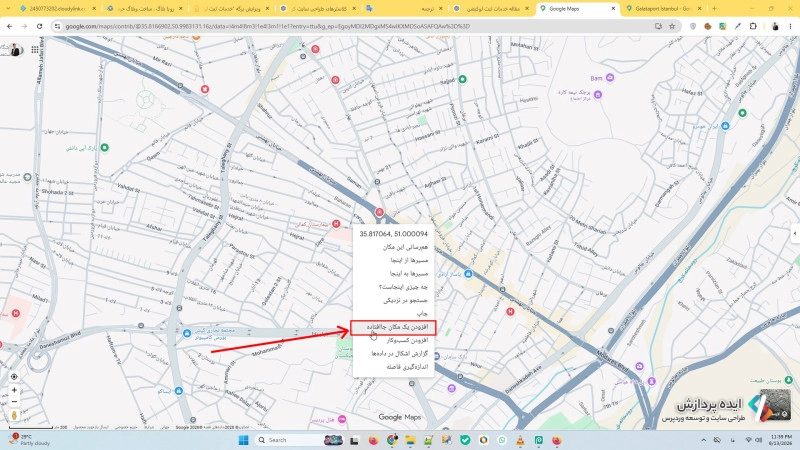Close the Google Maps tab
The width and height of the screenshot is (800, 450).
click(x=613, y=9)
